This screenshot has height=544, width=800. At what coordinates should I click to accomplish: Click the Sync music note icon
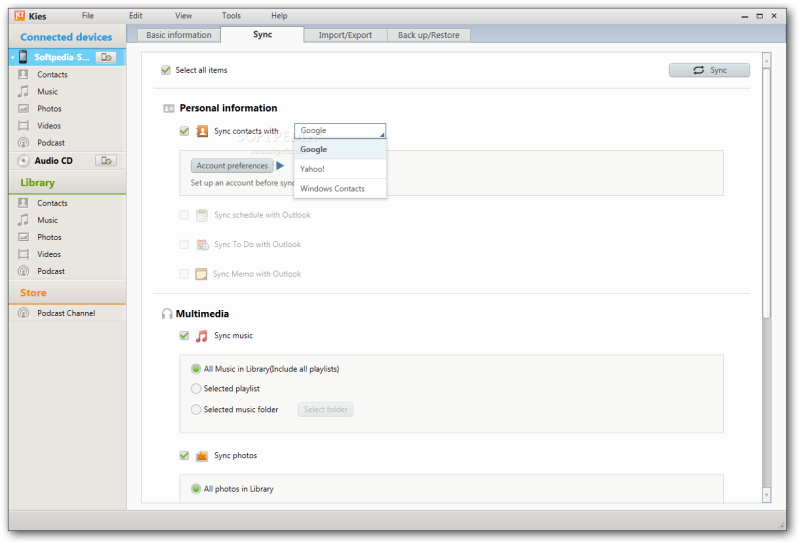201,336
